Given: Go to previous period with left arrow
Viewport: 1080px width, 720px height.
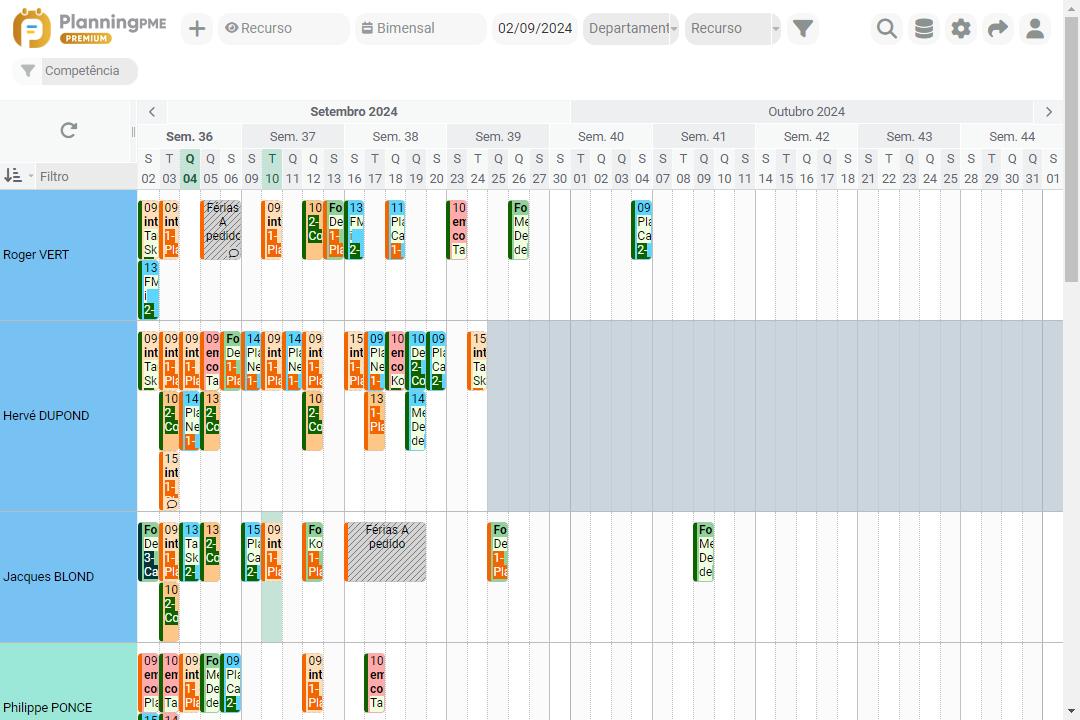Looking at the screenshot, I should point(152,112).
